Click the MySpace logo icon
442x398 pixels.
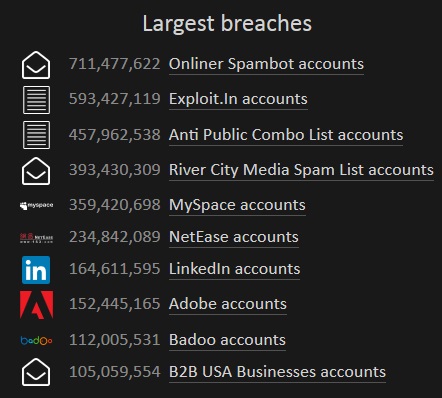(36, 205)
